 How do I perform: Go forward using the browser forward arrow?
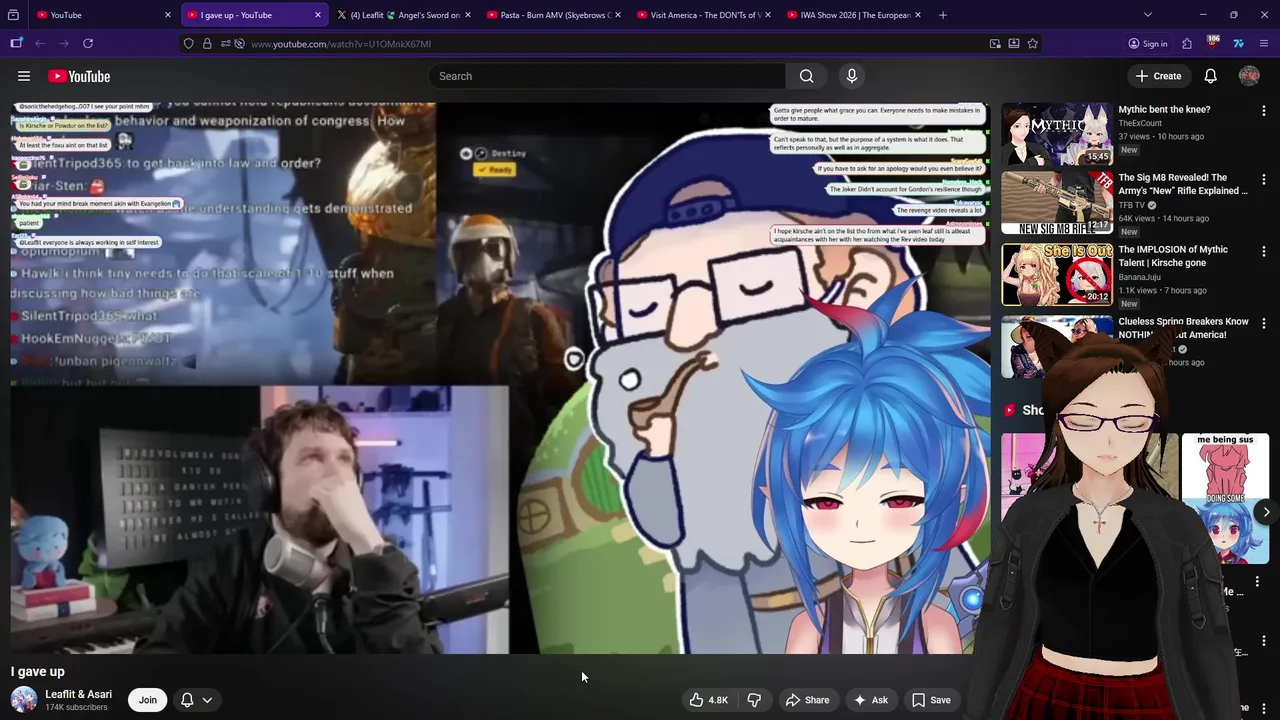64,43
